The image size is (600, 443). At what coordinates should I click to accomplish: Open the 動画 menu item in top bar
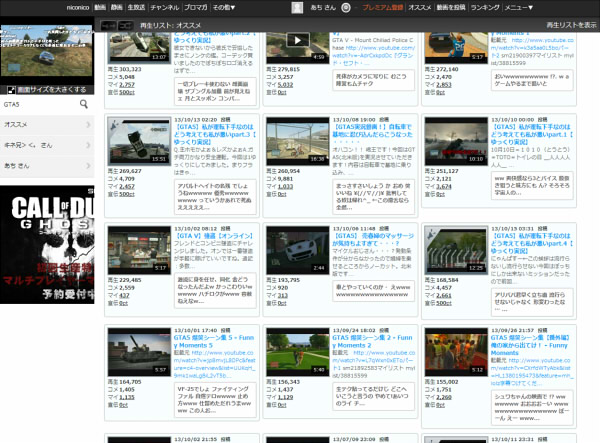(x=100, y=7)
